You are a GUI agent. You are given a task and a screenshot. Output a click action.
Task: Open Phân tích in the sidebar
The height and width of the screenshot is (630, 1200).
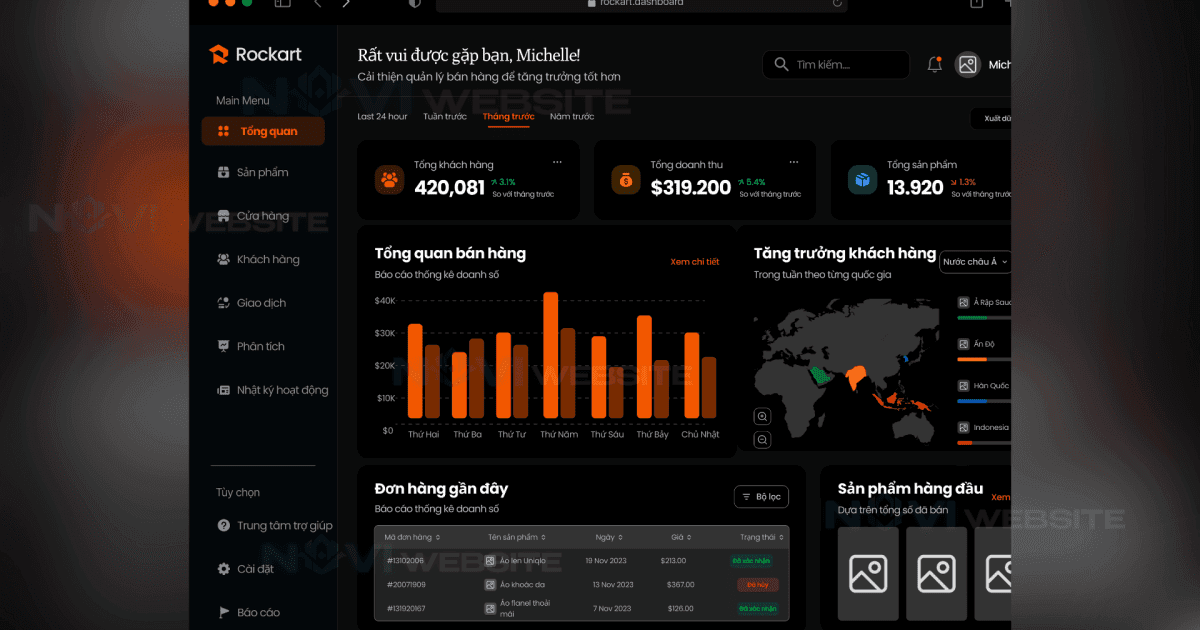(x=259, y=347)
